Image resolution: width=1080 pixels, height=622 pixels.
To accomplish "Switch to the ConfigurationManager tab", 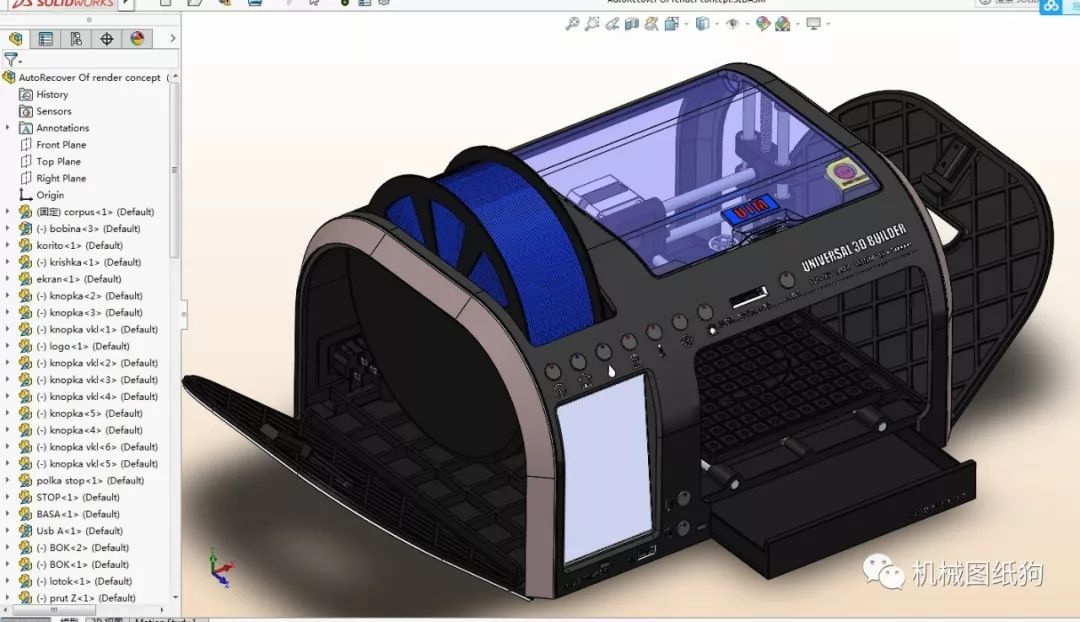I will tap(76, 39).
